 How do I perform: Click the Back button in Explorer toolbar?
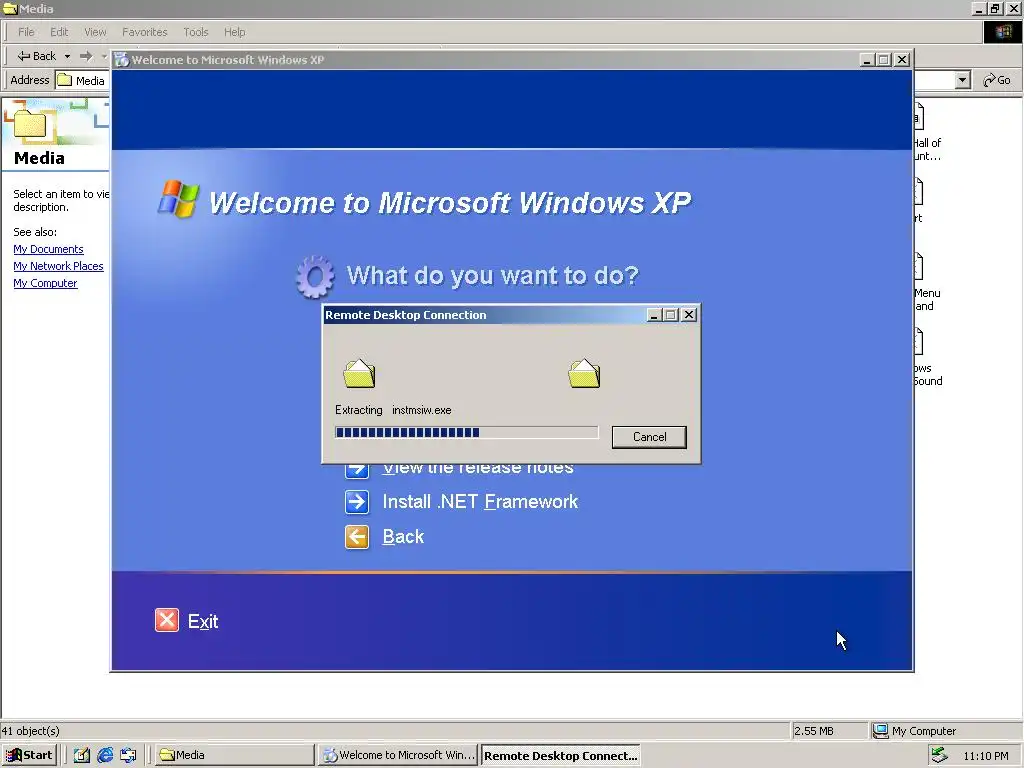click(x=37, y=56)
